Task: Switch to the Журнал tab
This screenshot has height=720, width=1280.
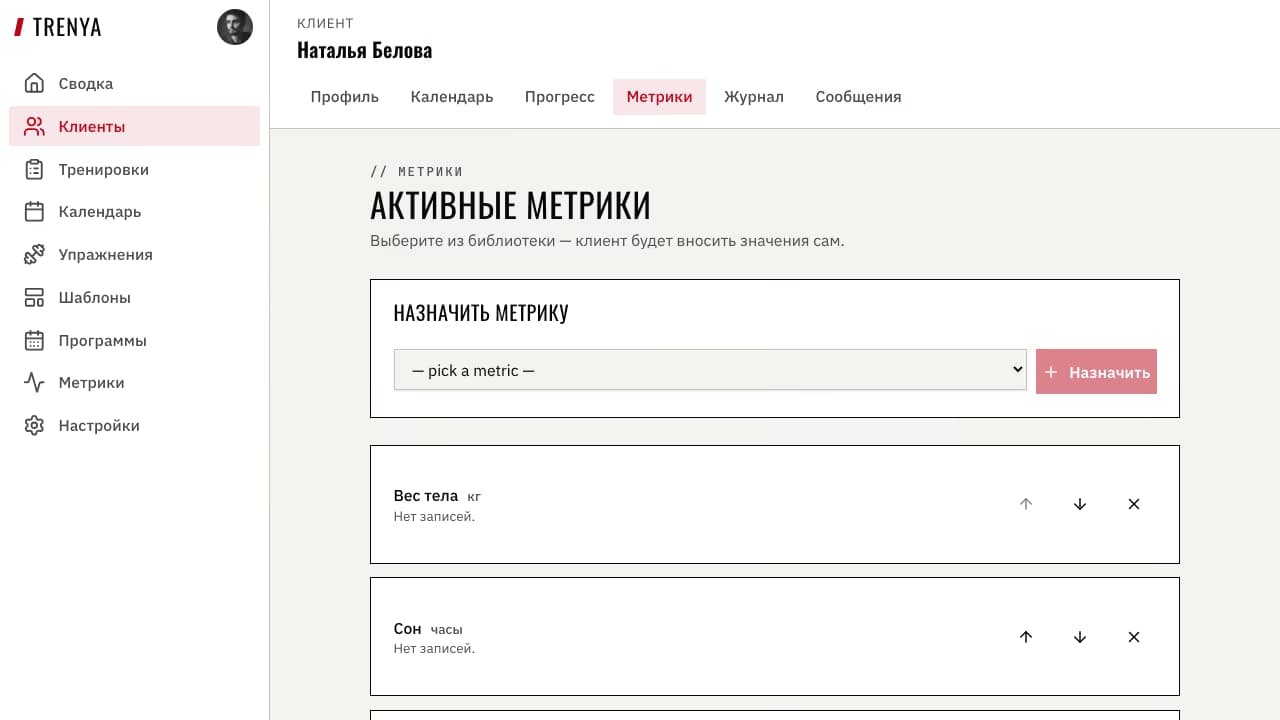Action: click(754, 97)
